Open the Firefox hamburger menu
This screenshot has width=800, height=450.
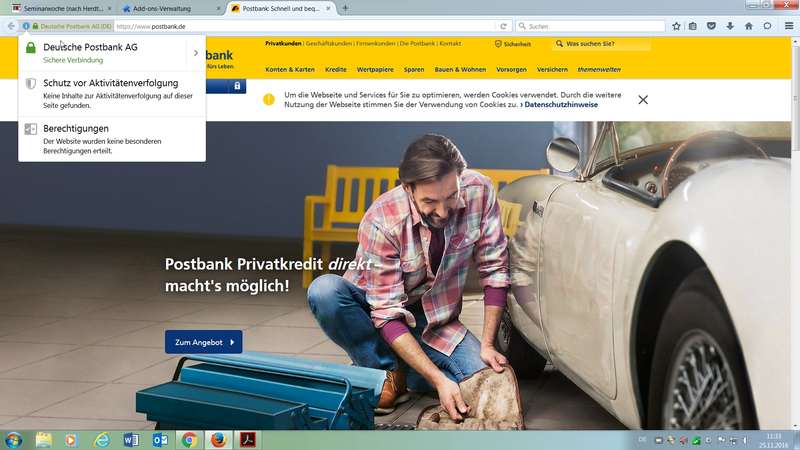(x=788, y=26)
